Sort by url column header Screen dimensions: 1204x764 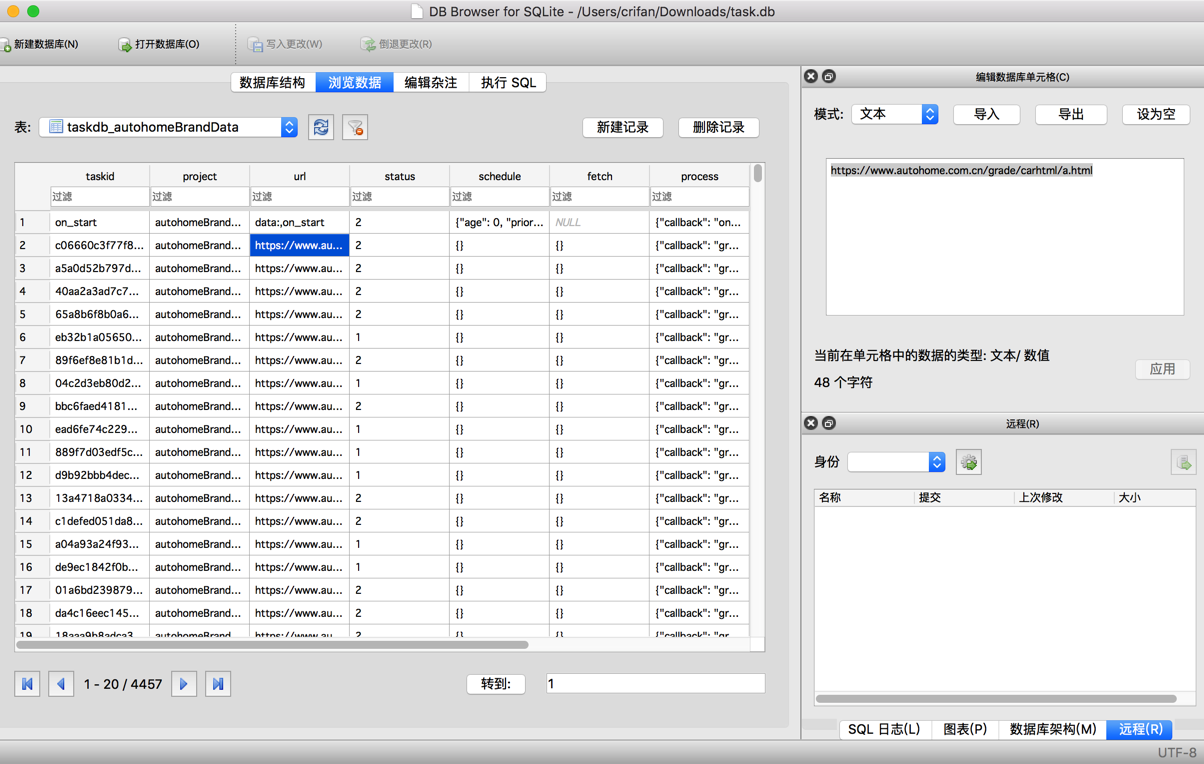point(300,176)
